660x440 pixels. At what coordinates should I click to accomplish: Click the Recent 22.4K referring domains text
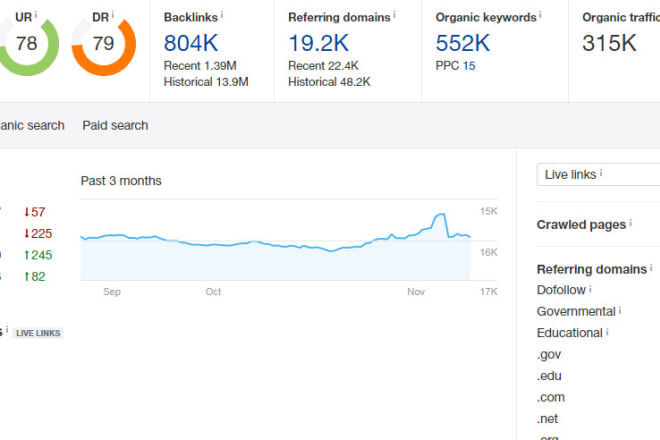pos(323,66)
